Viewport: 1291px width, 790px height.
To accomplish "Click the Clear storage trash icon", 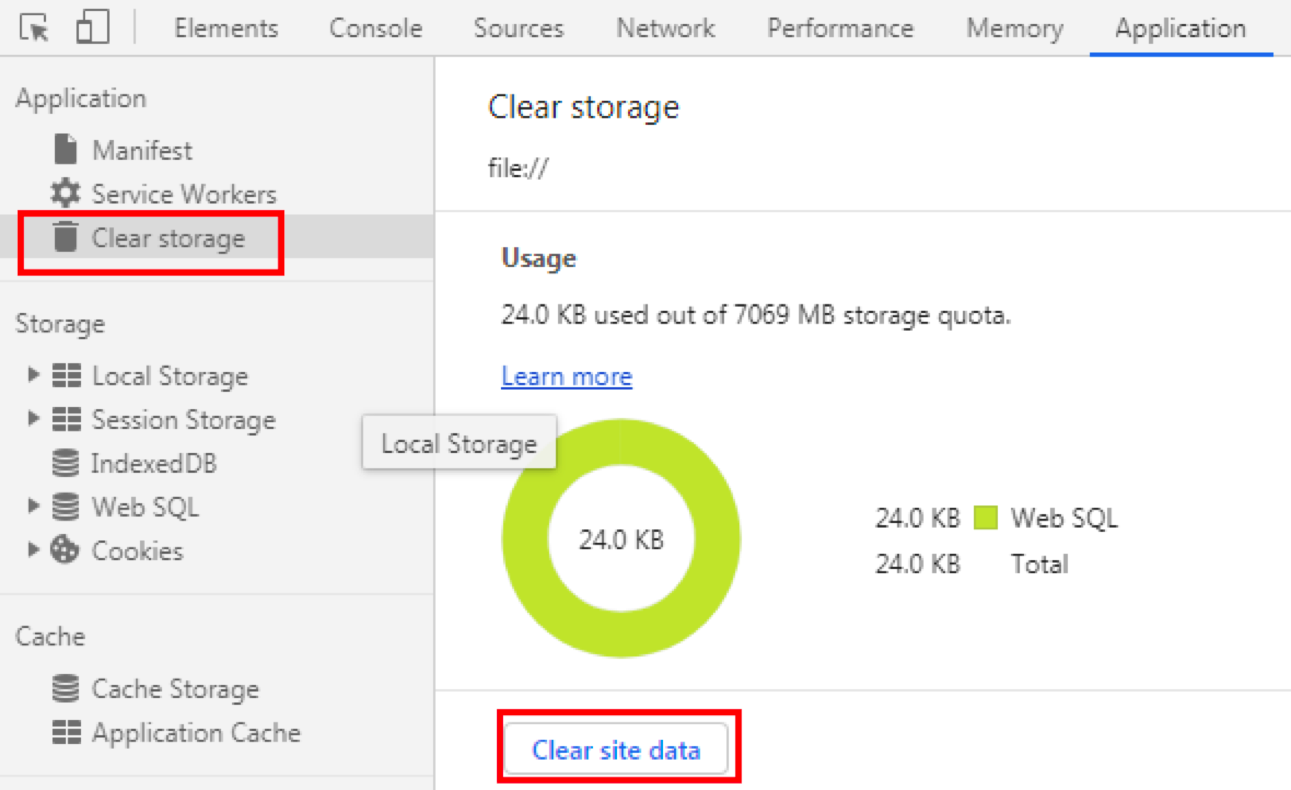I will (x=65, y=237).
